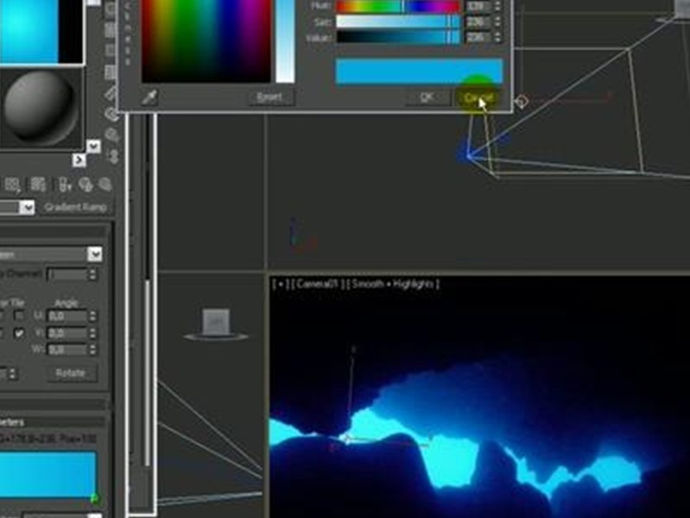Click the V Angle input field
The height and width of the screenshot is (518, 690).
point(67,333)
